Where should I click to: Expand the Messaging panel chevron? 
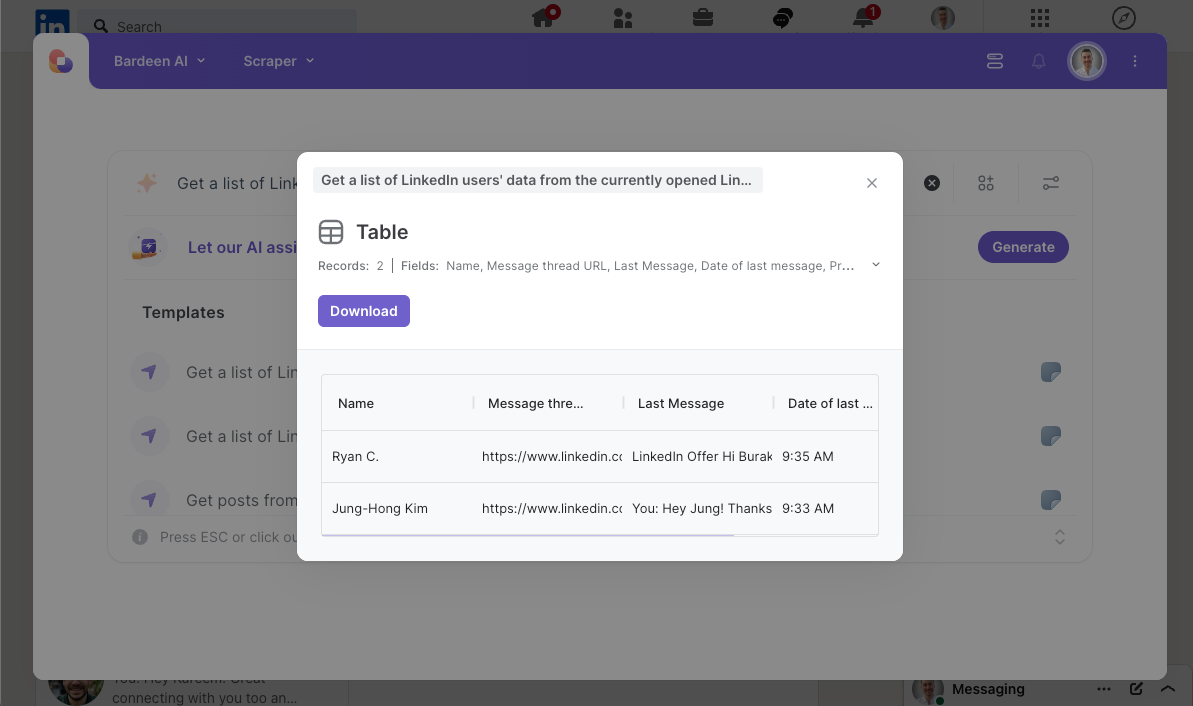coord(1168,689)
